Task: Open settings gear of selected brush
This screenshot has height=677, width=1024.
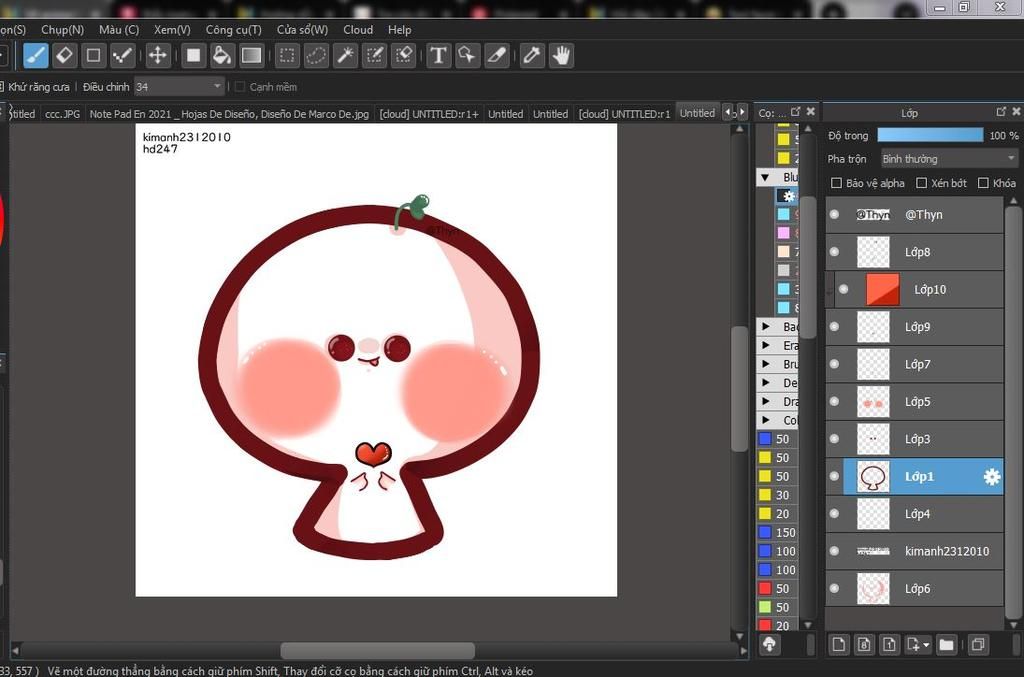Action: click(x=788, y=196)
